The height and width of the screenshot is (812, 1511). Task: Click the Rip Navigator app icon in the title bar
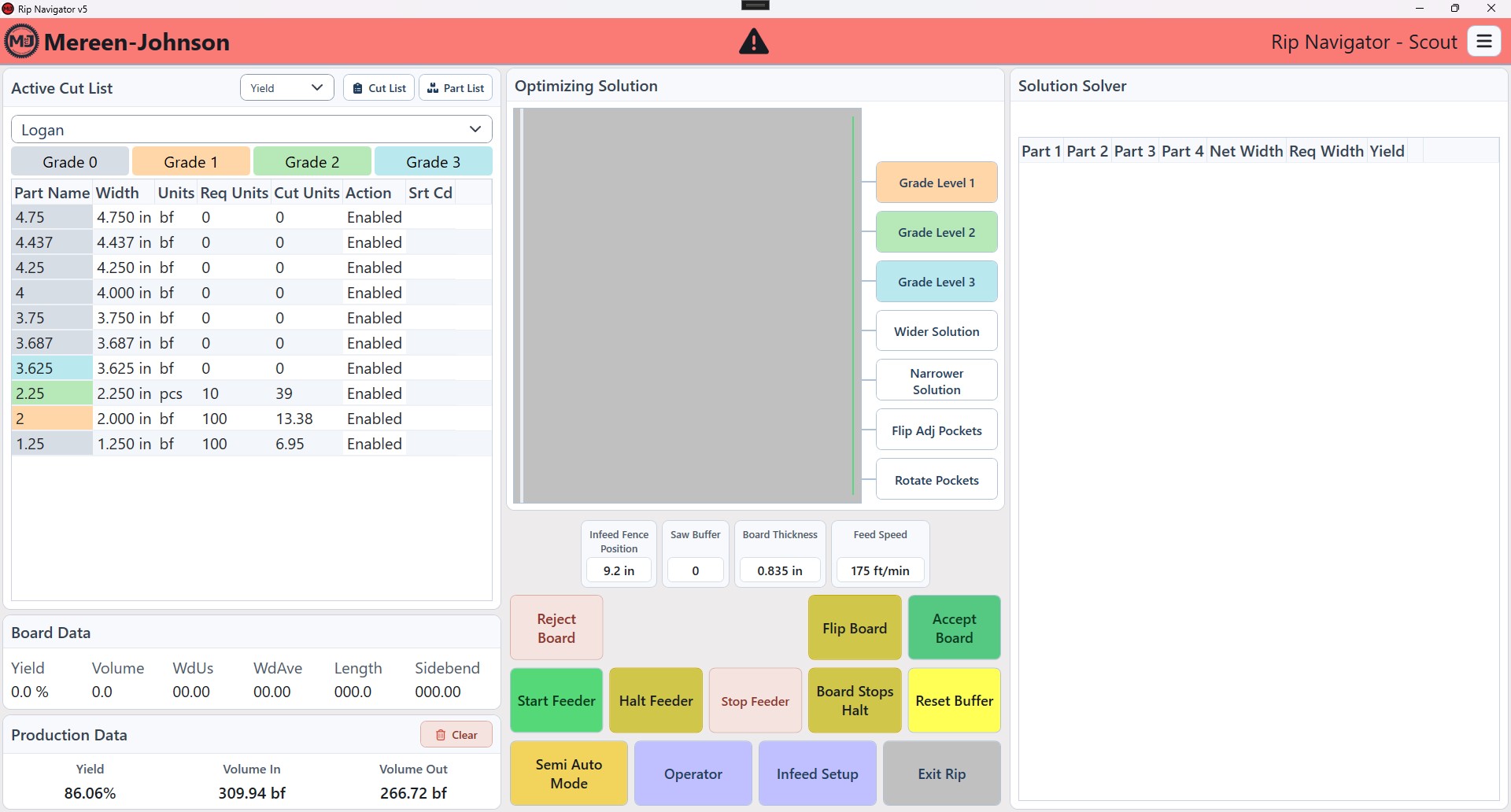pyautogui.click(x=8, y=9)
